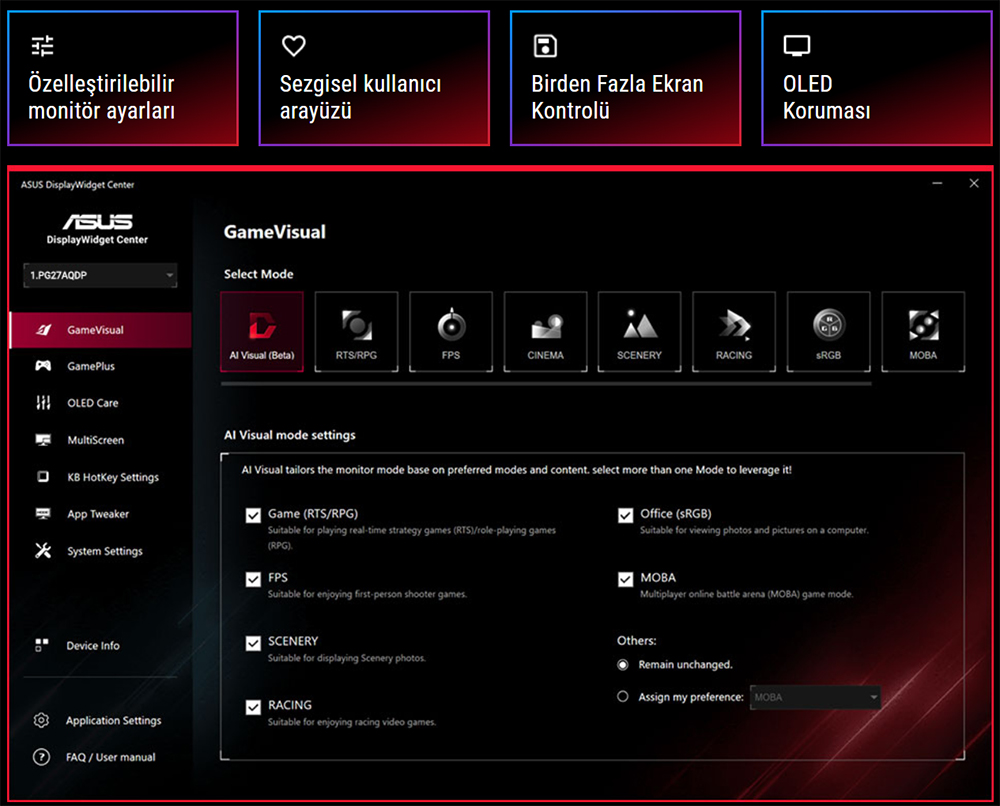Select the sRGB mode icon

pos(828,331)
